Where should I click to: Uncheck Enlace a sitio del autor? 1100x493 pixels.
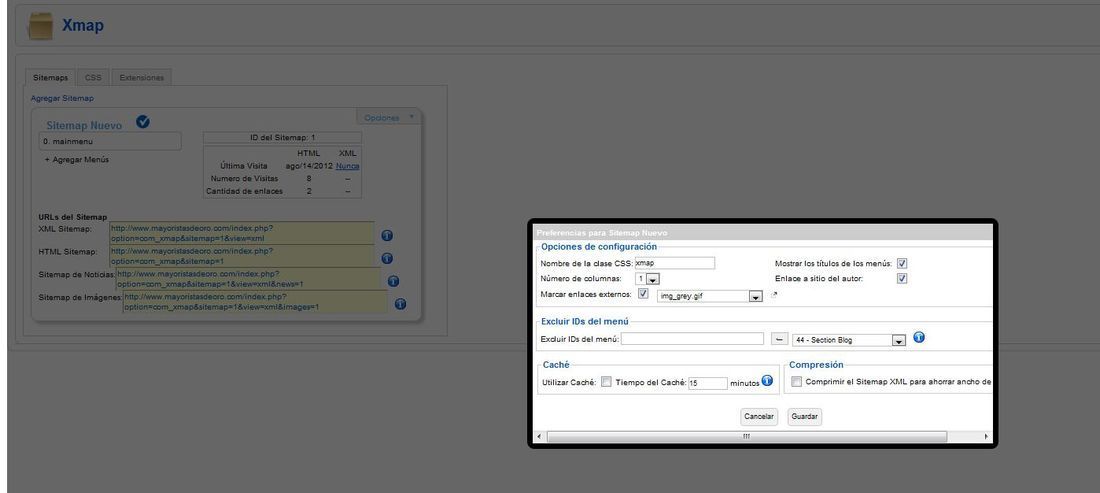pyautogui.click(x=902, y=278)
